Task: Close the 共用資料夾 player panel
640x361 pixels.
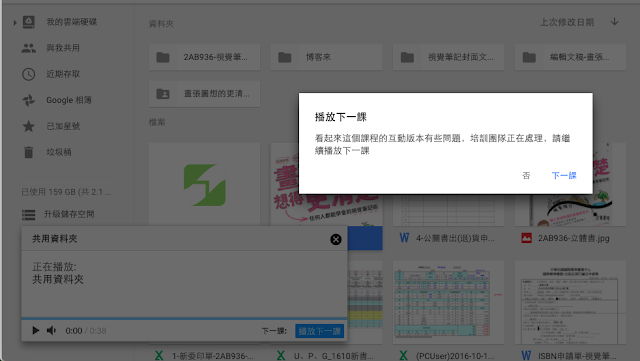Action: [x=336, y=239]
